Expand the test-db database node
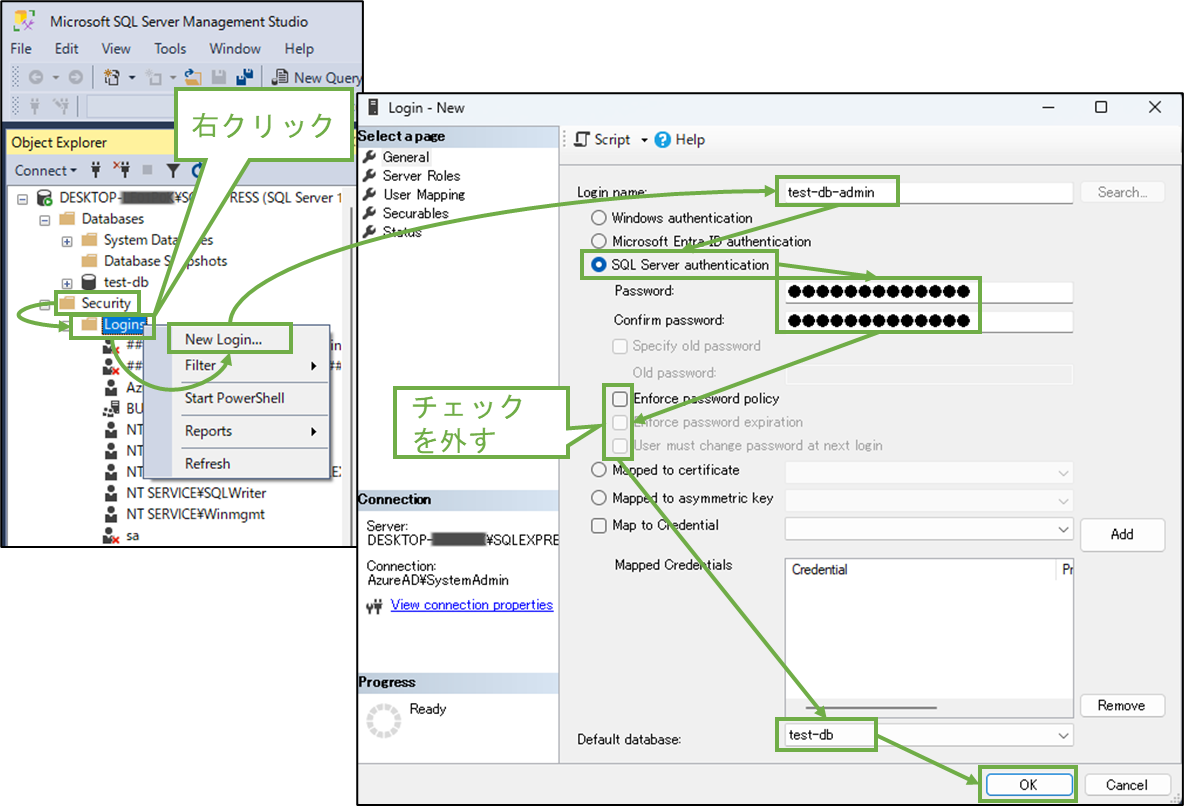This screenshot has height=806, width=1184. tap(67, 284)
